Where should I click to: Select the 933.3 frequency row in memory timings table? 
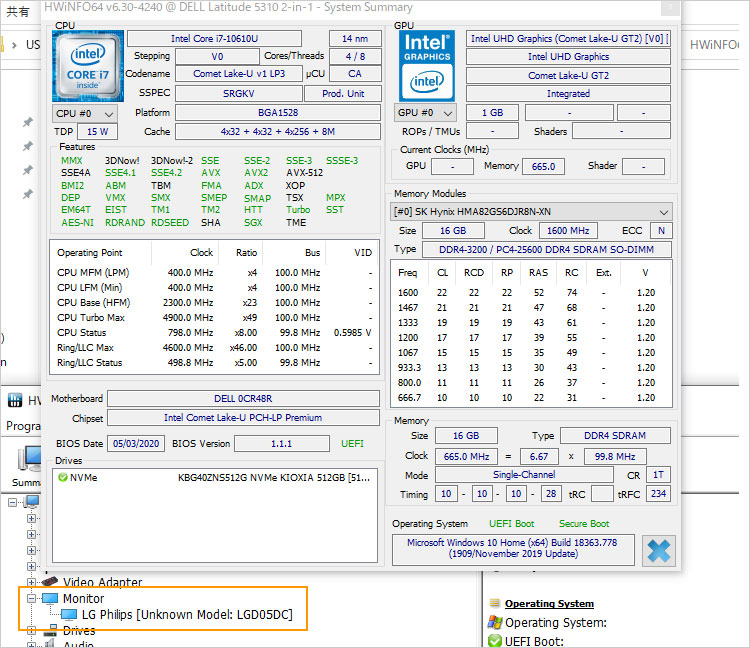click(x=531, y=368)
